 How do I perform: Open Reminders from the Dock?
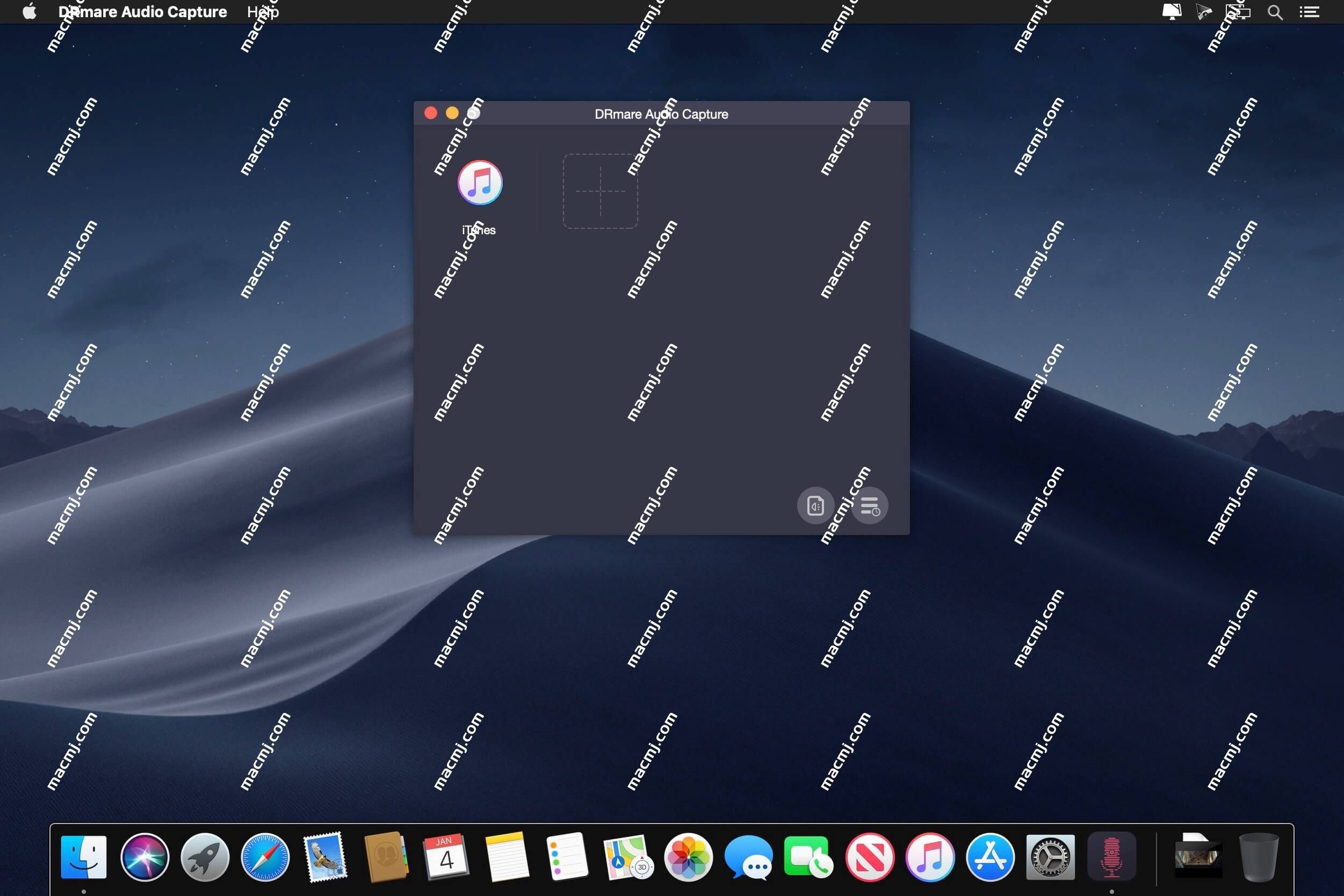coord(567,857)
